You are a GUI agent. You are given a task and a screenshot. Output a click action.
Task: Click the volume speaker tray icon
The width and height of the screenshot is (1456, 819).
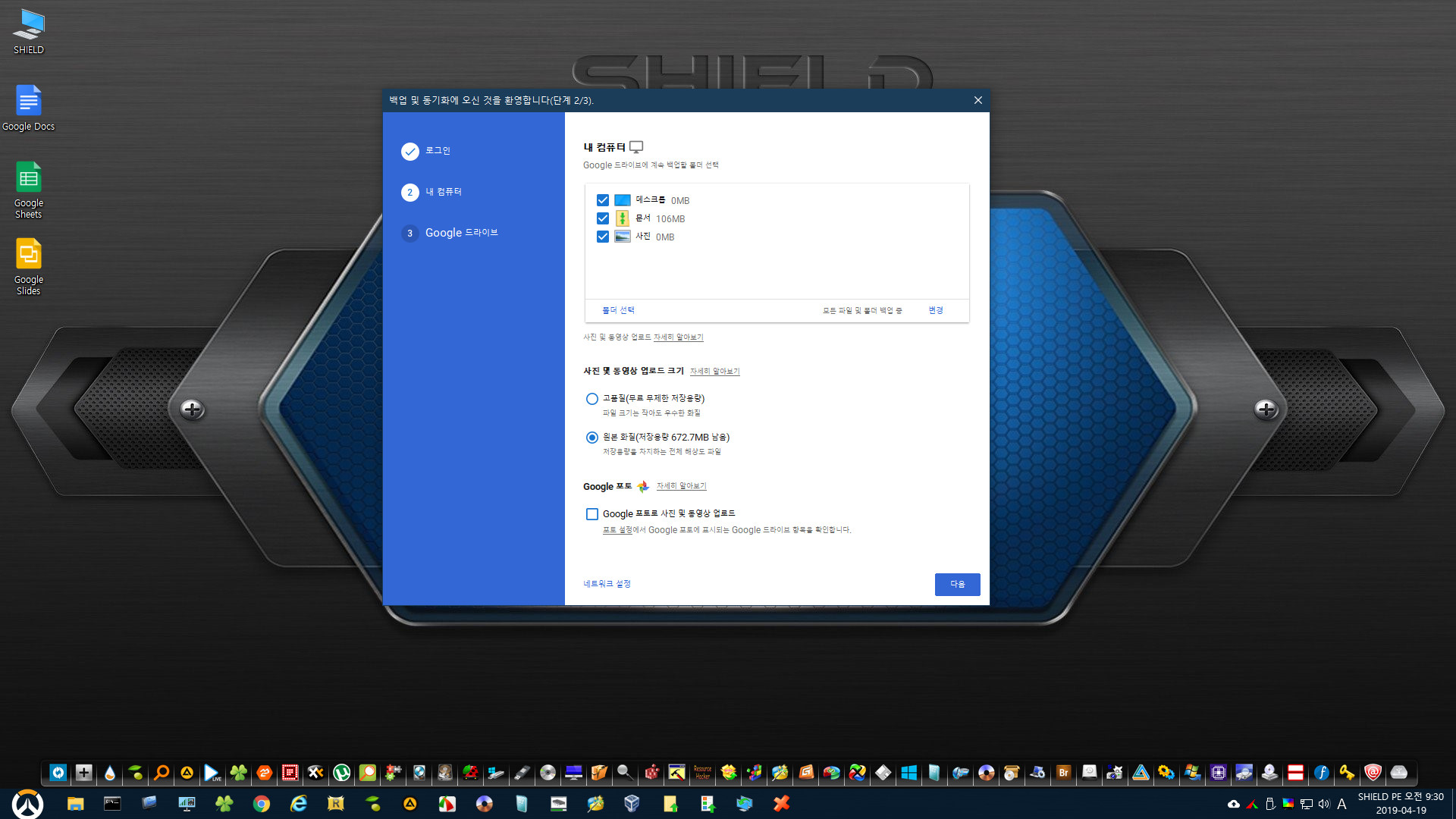point(1324,804)
